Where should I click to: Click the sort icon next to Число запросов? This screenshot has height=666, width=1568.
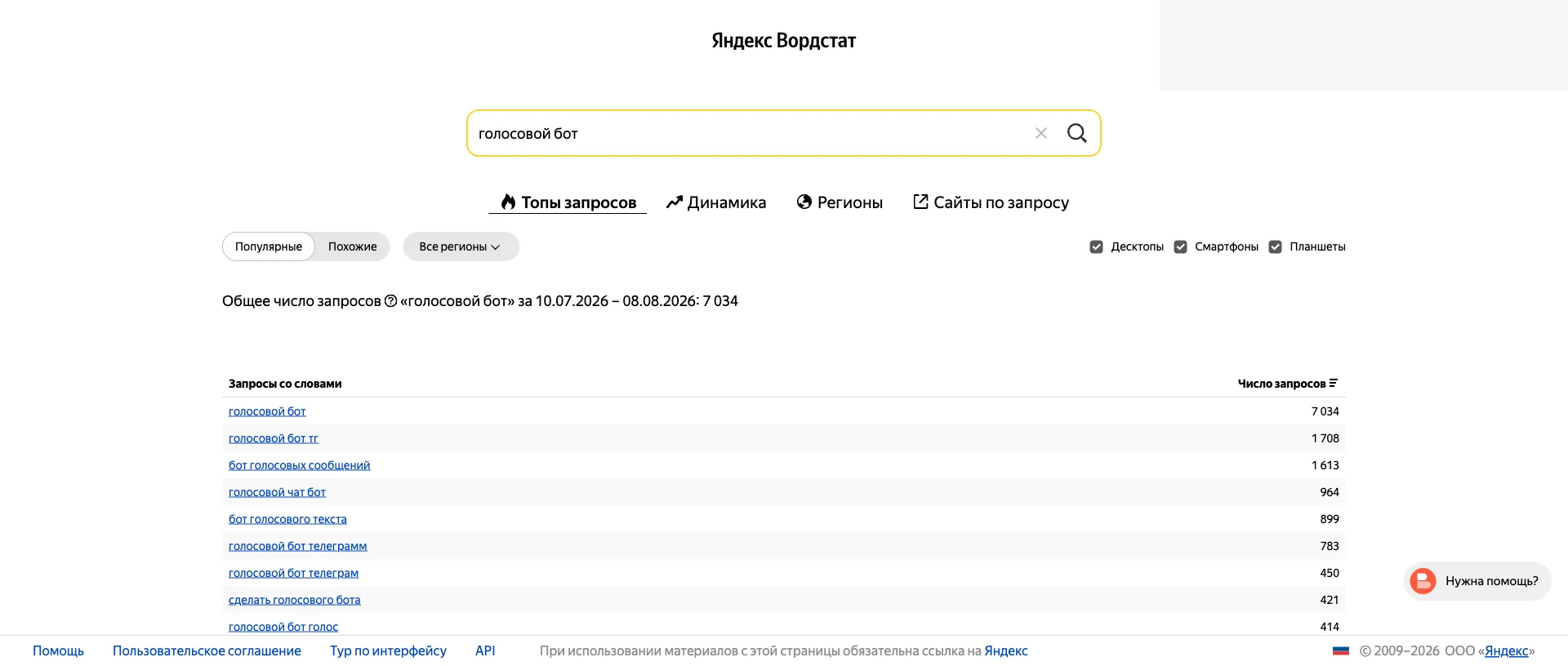tap(1333, 383)
